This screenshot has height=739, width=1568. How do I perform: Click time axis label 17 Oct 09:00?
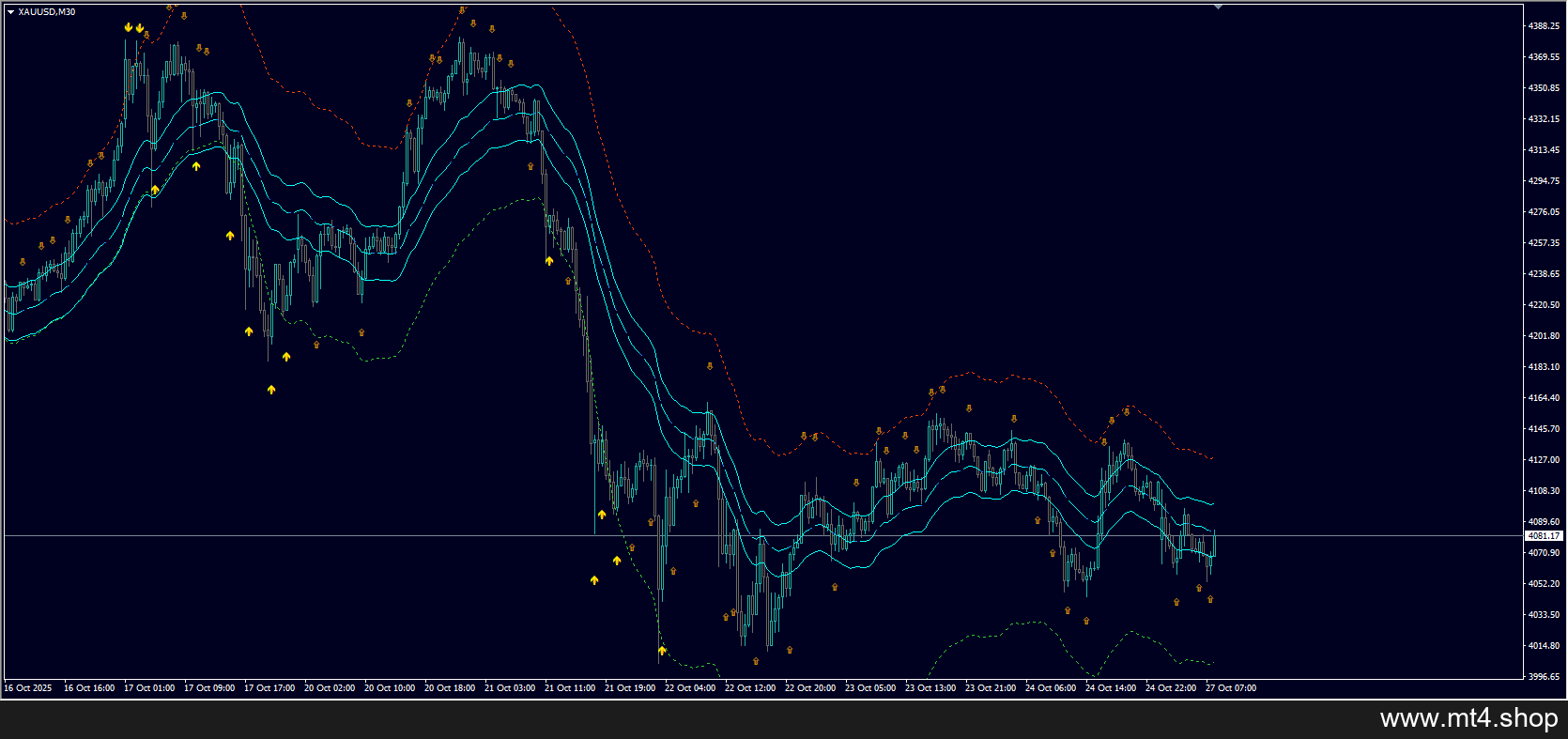(209, 688)
